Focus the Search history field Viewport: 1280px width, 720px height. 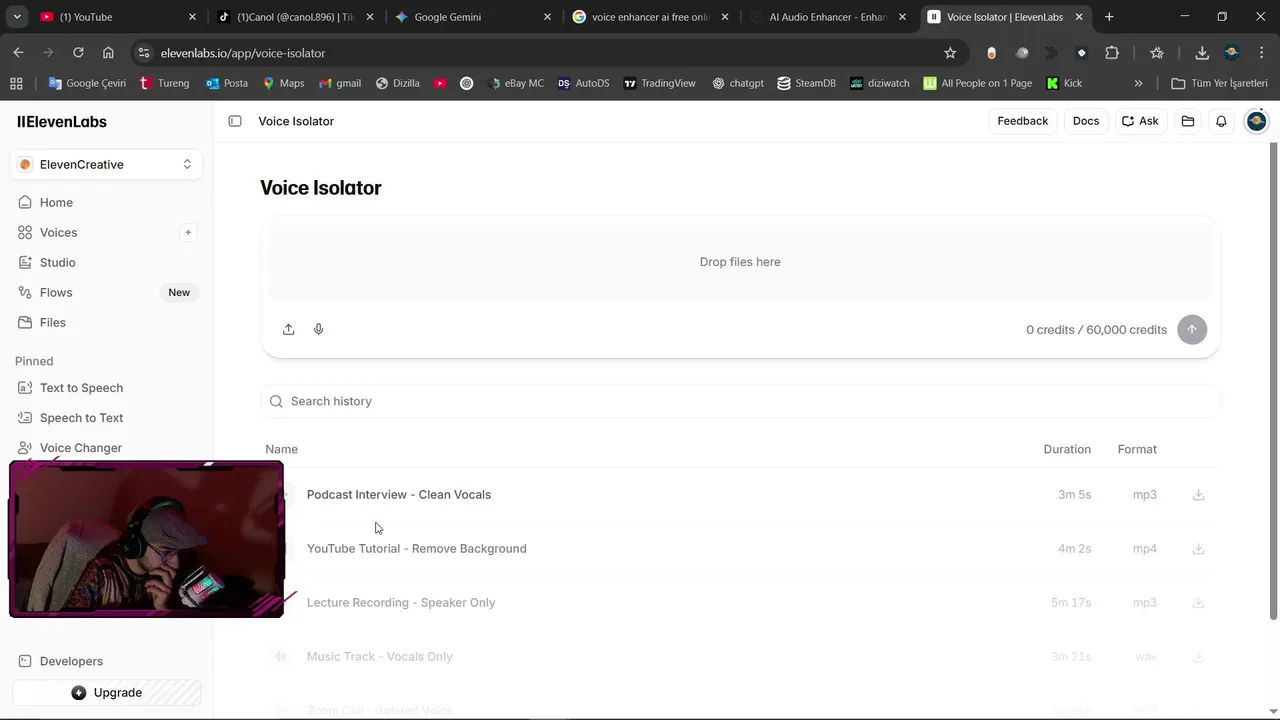pos(740,401)
